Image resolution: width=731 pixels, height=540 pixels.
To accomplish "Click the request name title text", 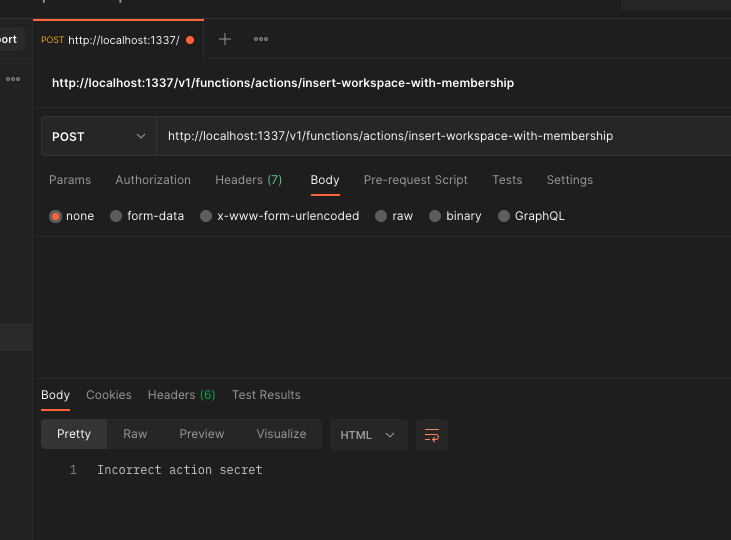I will [283, 83].
